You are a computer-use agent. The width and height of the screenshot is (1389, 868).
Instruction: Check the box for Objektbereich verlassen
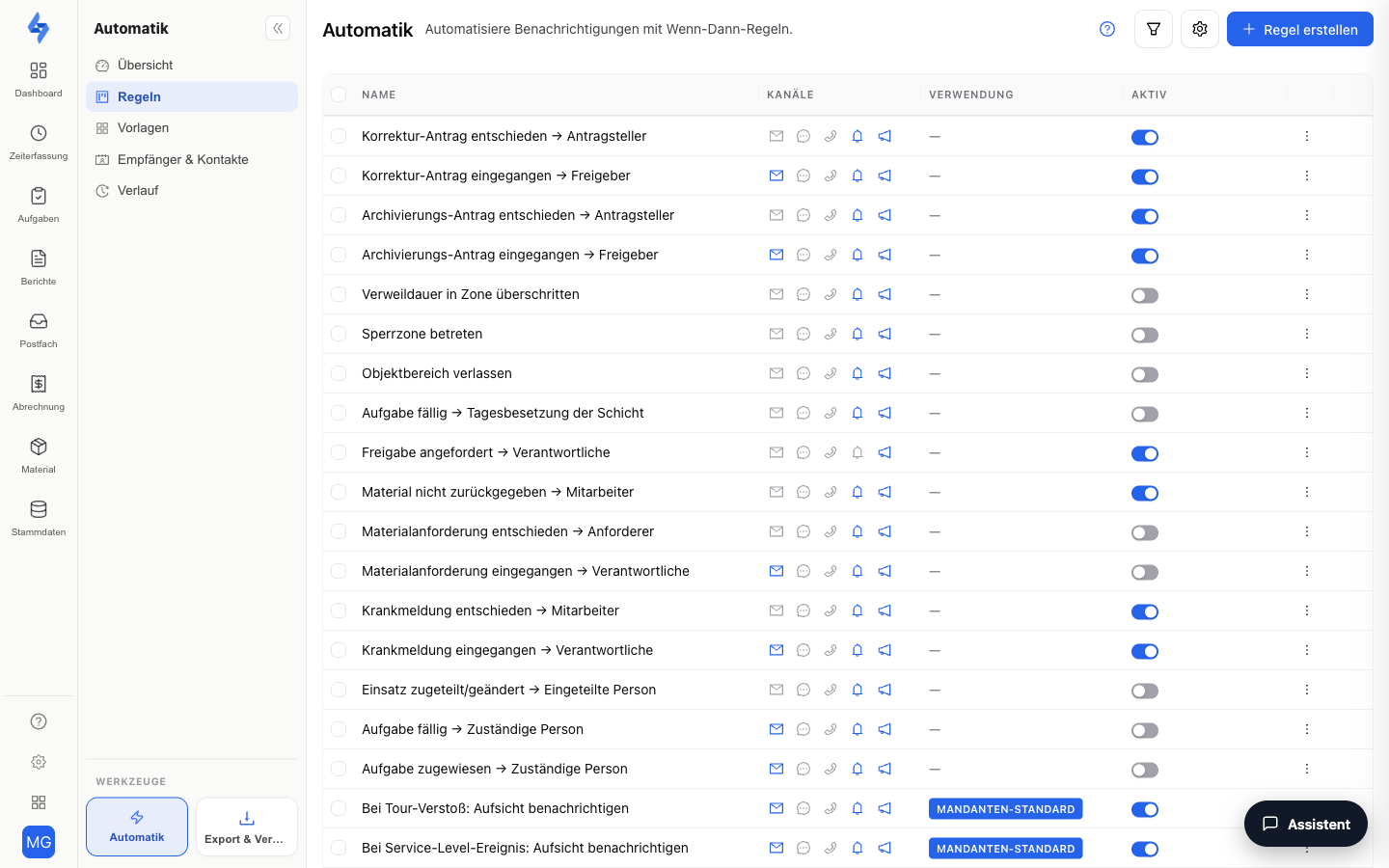(339, 373)
